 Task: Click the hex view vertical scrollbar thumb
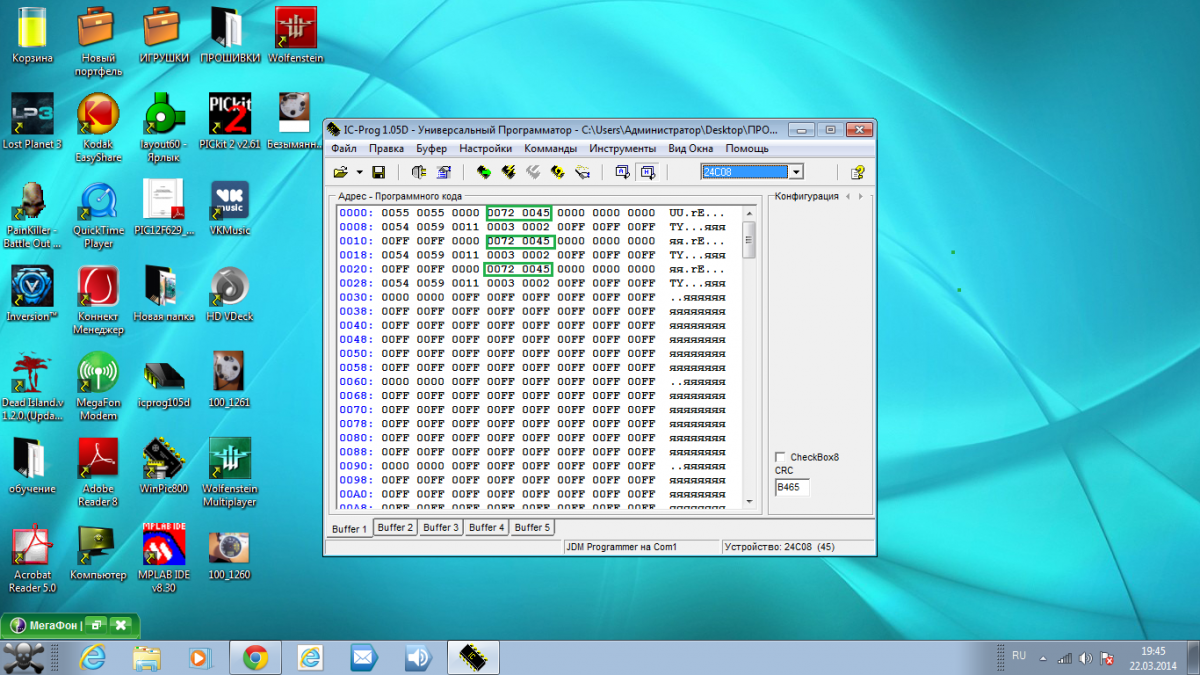pyautogui.click(x=750, y=240)
